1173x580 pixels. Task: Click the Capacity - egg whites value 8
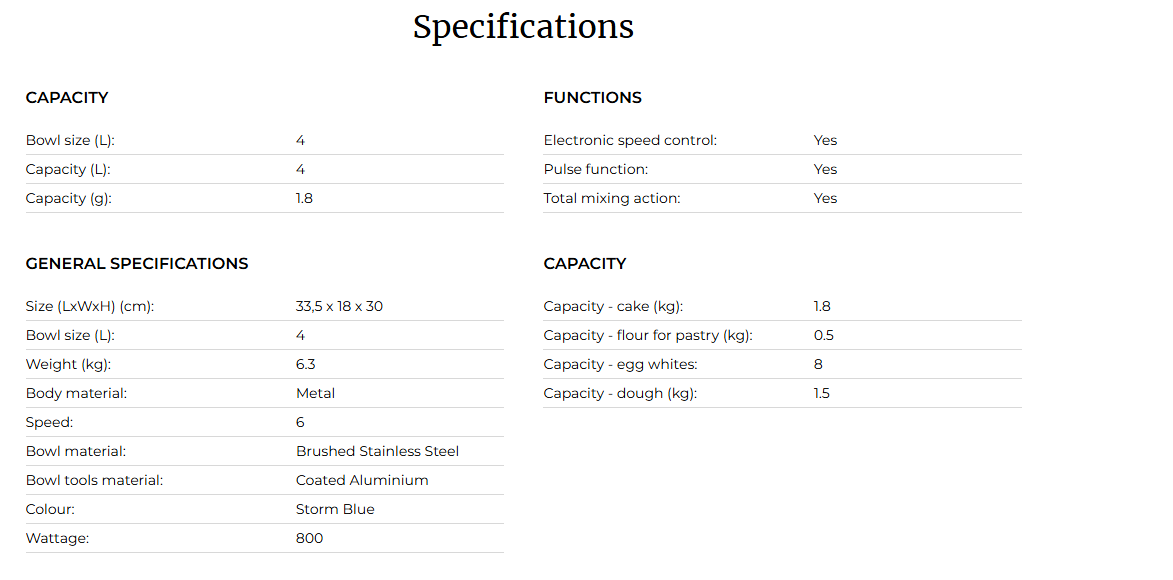pos(818,364)
